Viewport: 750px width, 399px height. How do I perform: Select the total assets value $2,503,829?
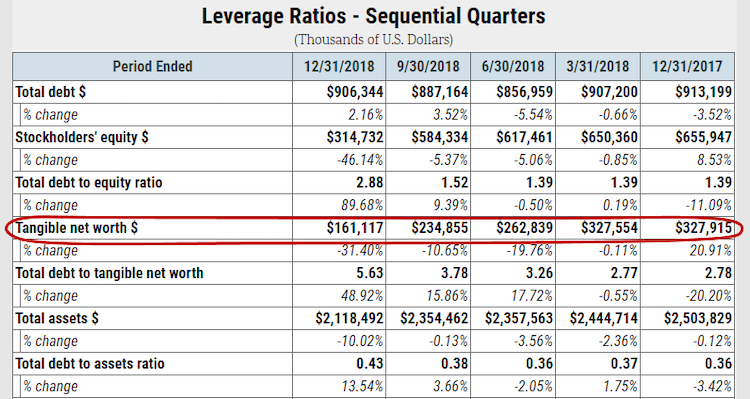point(698,319)
